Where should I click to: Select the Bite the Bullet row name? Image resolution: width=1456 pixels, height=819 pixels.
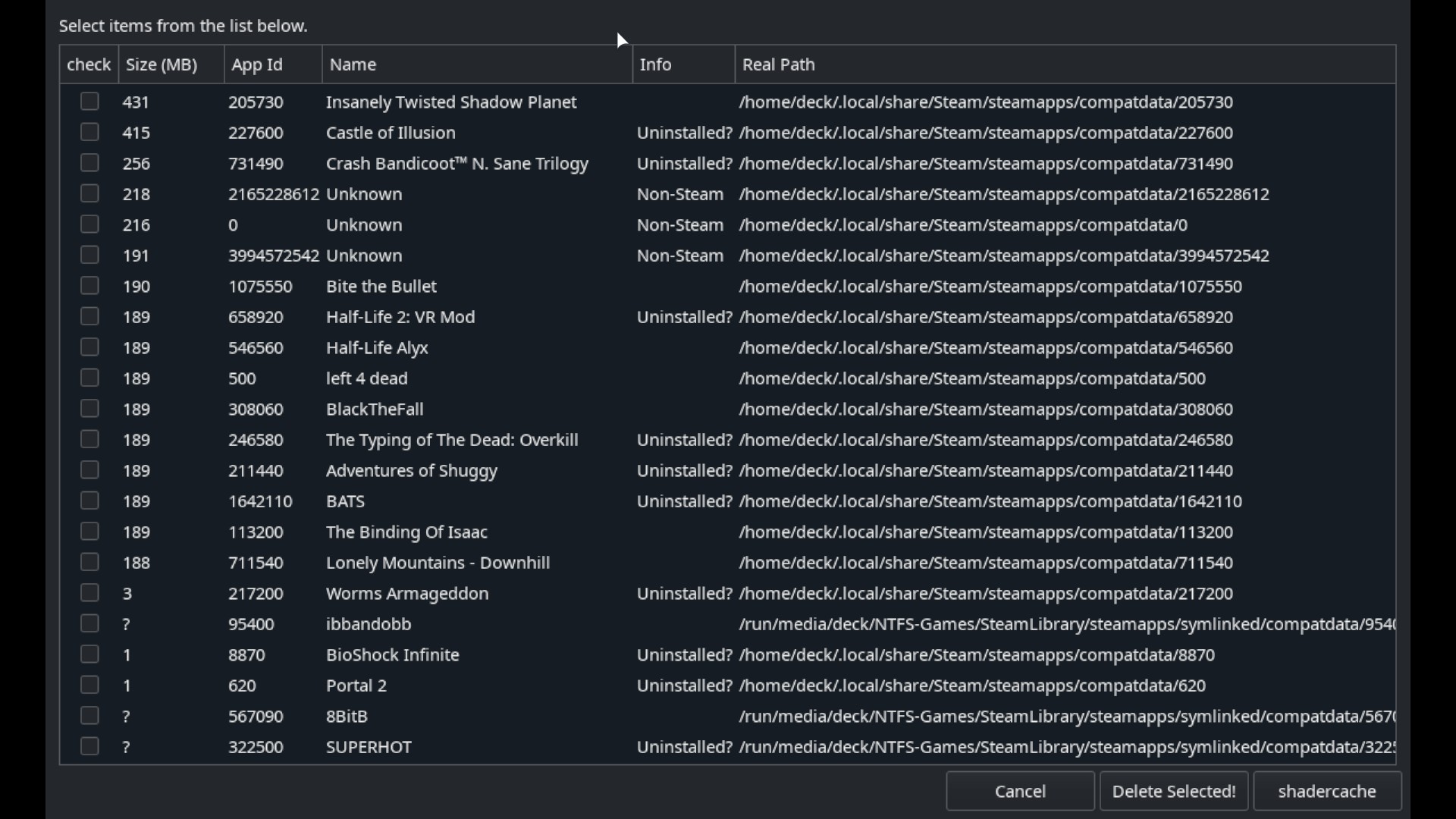(381, 287)
